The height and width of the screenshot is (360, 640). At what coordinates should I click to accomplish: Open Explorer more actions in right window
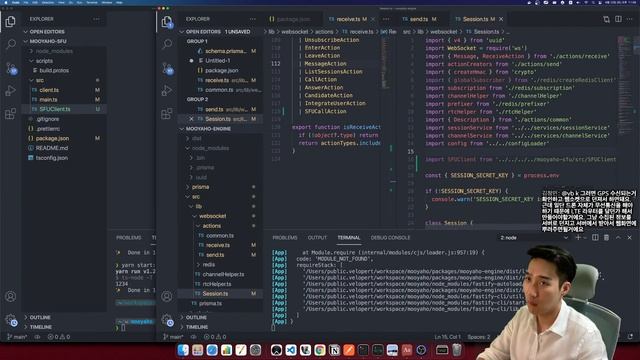click(253, 19)
